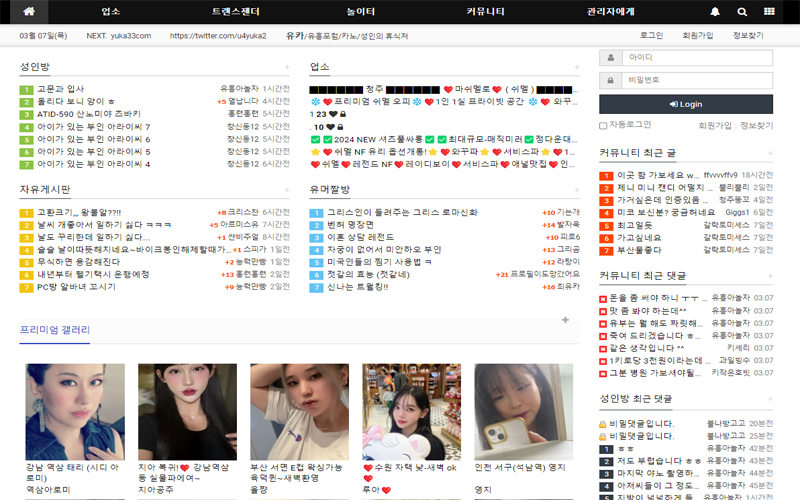Open the grid menu icon at top right
Image resolution: width=800 pixels, height=500 pixels.
tap(769, 12)
